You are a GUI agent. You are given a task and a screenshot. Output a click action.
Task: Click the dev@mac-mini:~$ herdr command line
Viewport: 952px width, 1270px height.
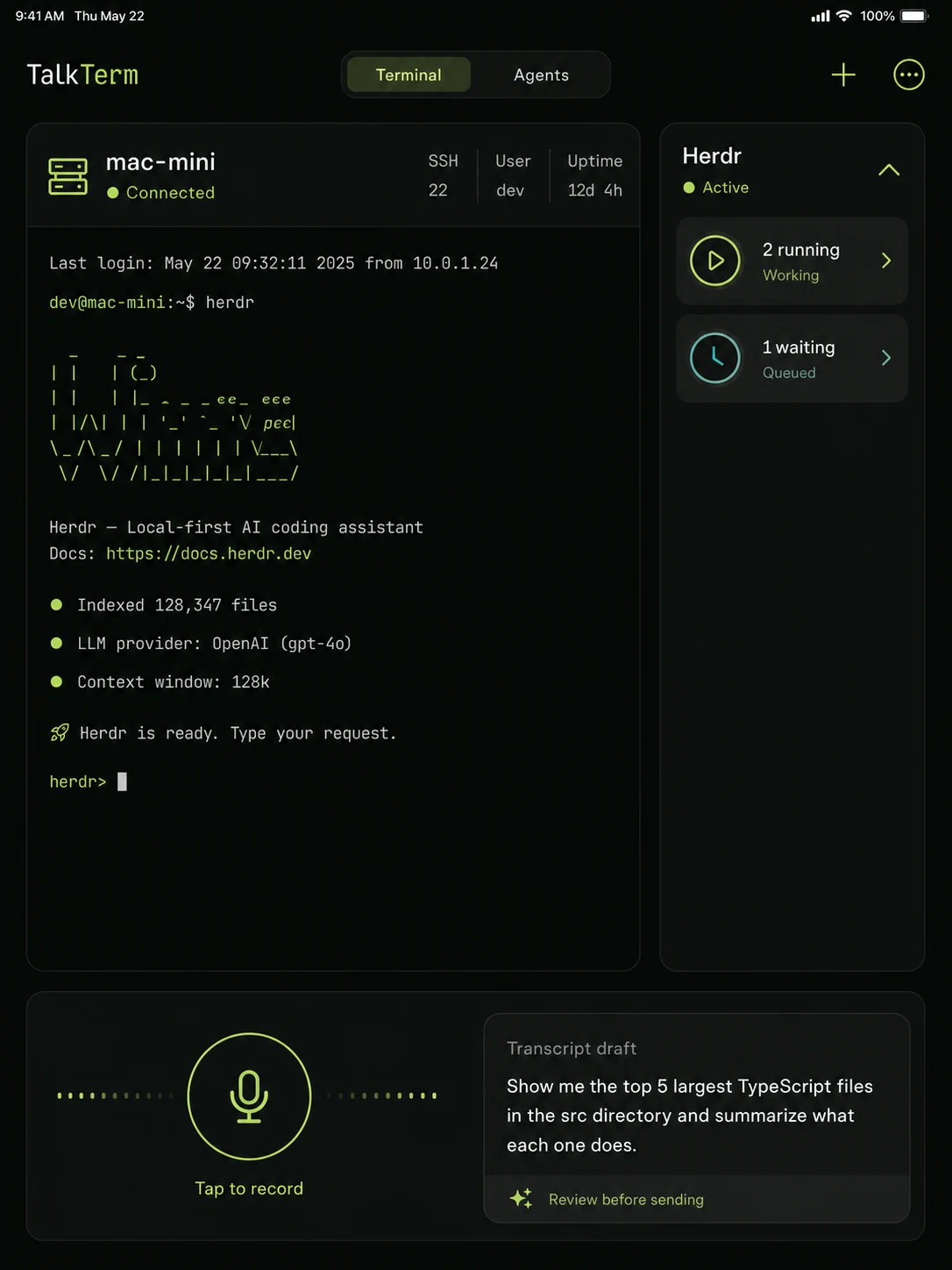click(152, 303)
